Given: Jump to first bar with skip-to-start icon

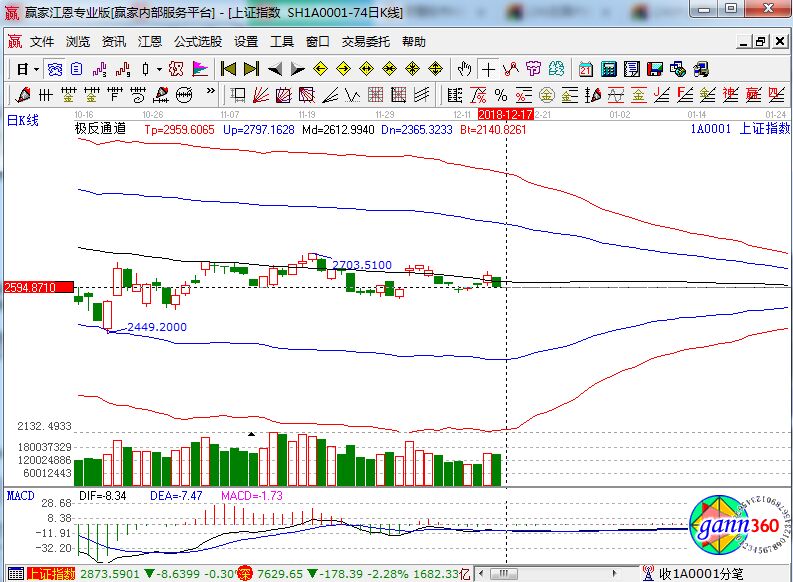Looking at the screenshot, I should (x=228, y=69).
